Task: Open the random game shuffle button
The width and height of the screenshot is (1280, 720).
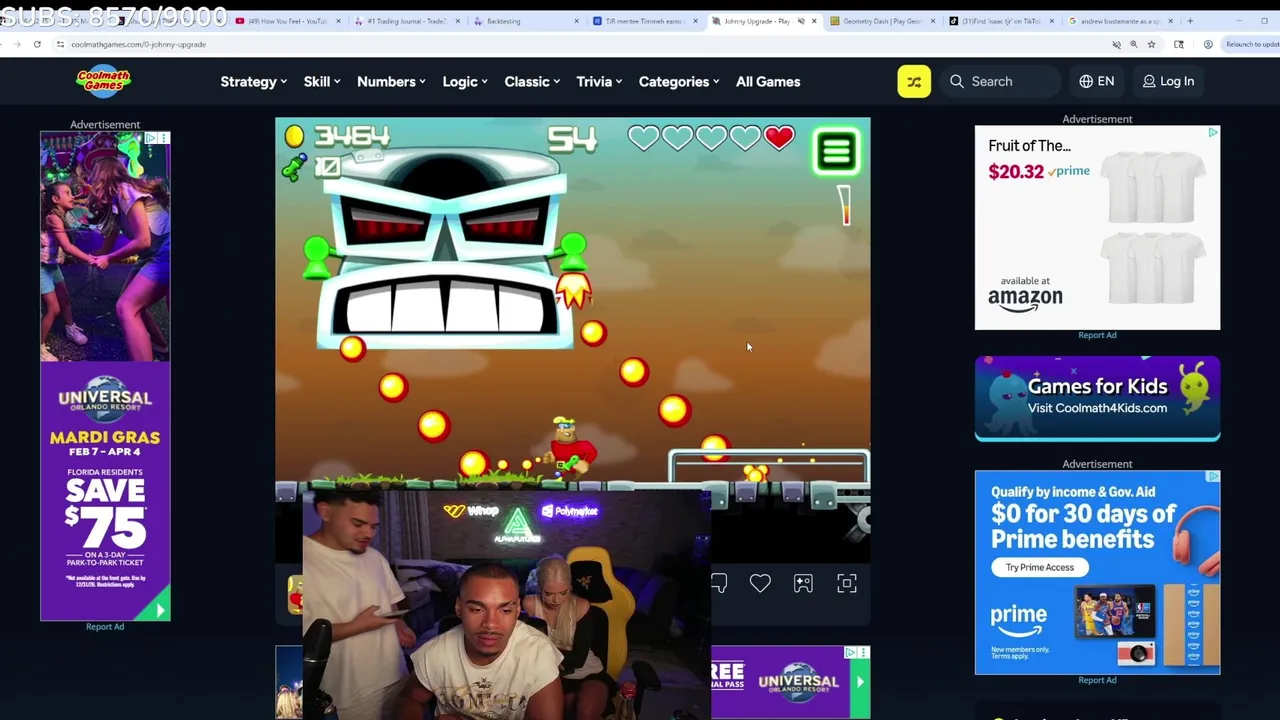Action: pyautogui.click(x=914, y=82)
